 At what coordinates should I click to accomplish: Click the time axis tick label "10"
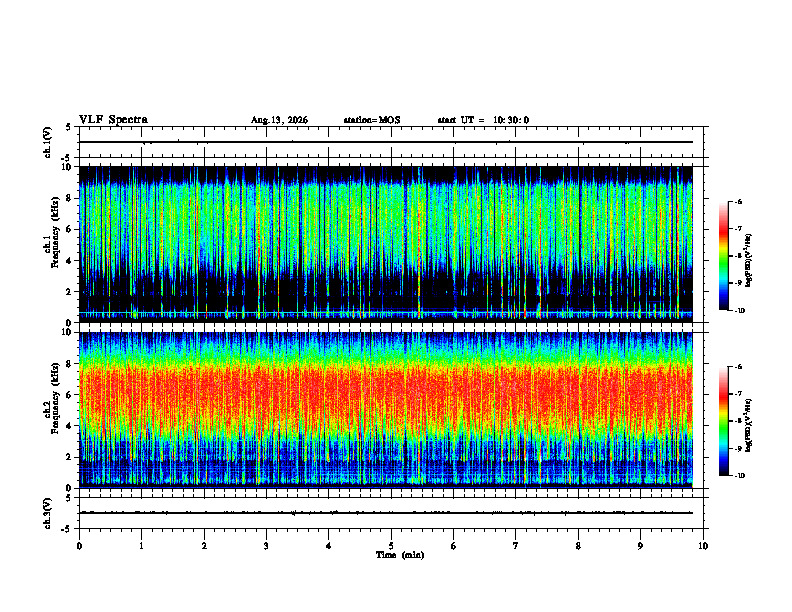[703, 546]
